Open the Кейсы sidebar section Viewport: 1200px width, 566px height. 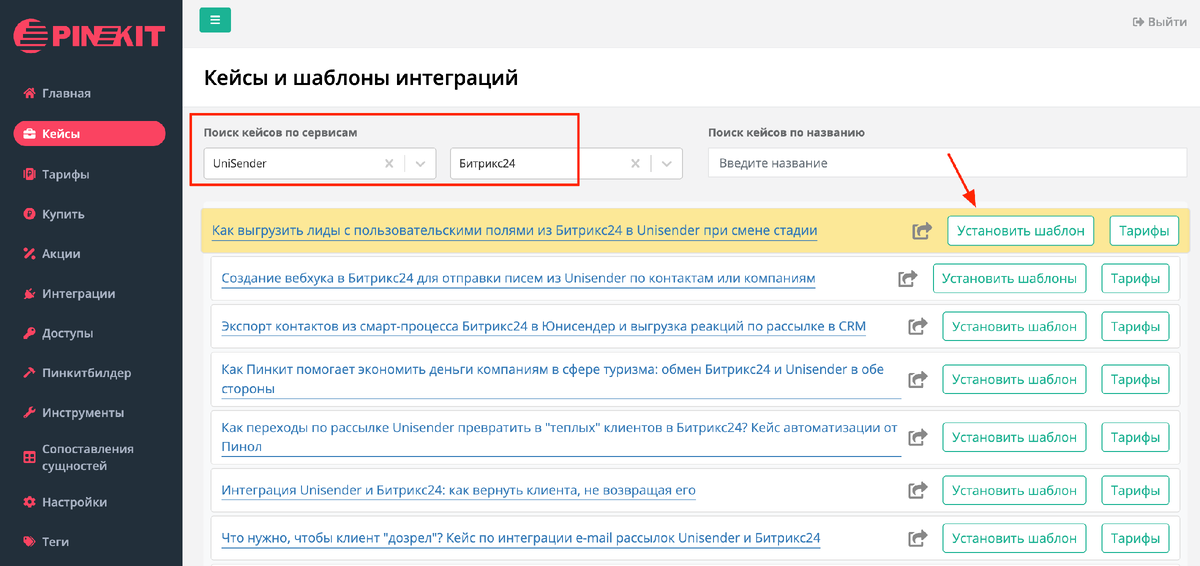(x=90, y=134)
